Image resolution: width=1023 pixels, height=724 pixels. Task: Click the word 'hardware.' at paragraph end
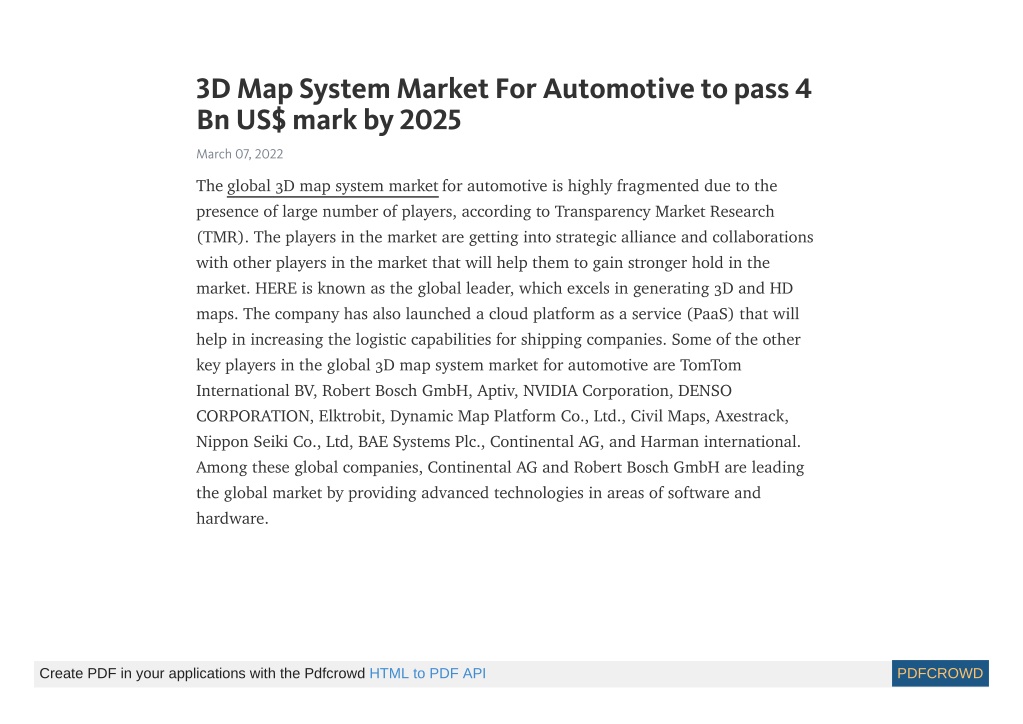point(232,519)
